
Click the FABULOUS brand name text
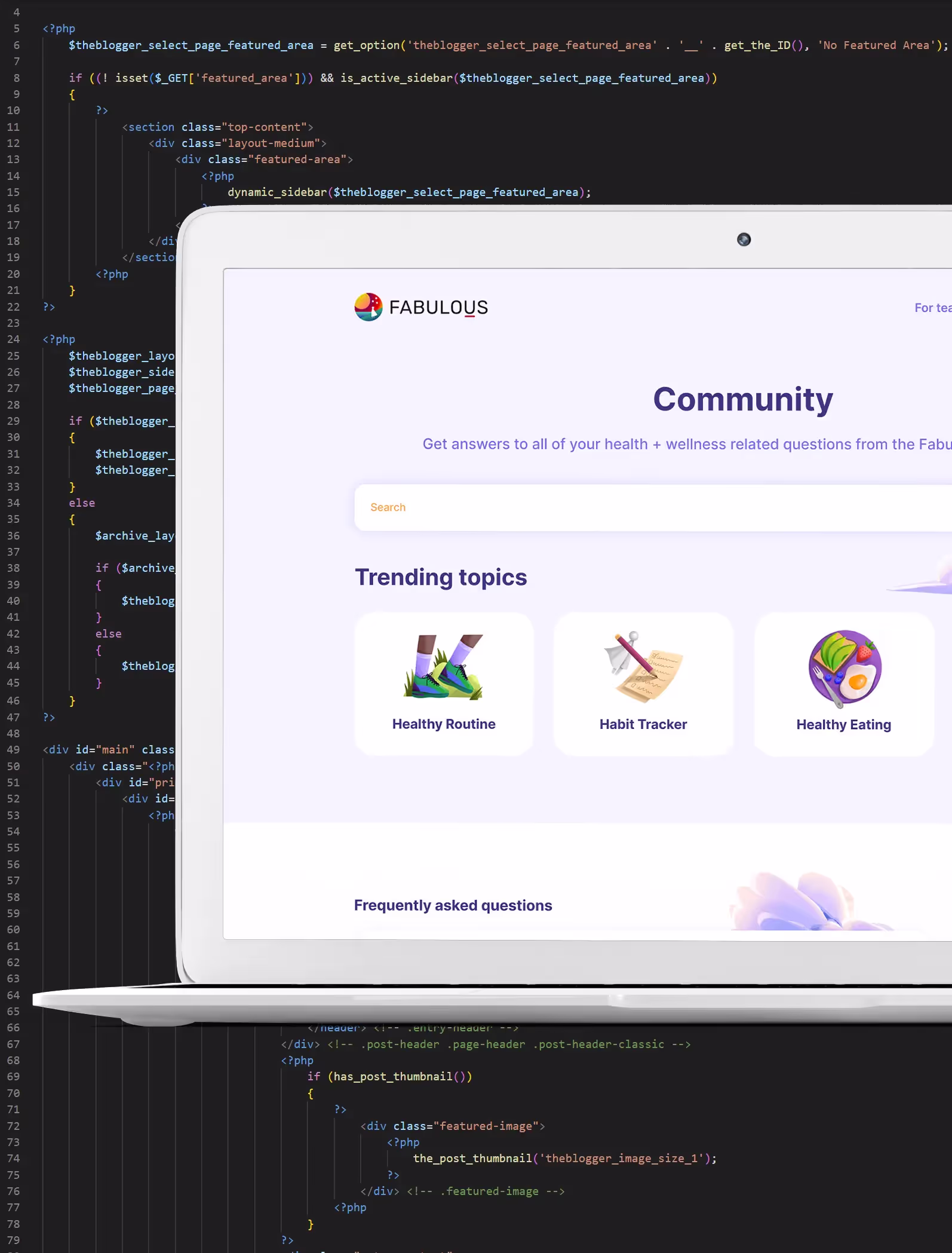pos(438,308)
